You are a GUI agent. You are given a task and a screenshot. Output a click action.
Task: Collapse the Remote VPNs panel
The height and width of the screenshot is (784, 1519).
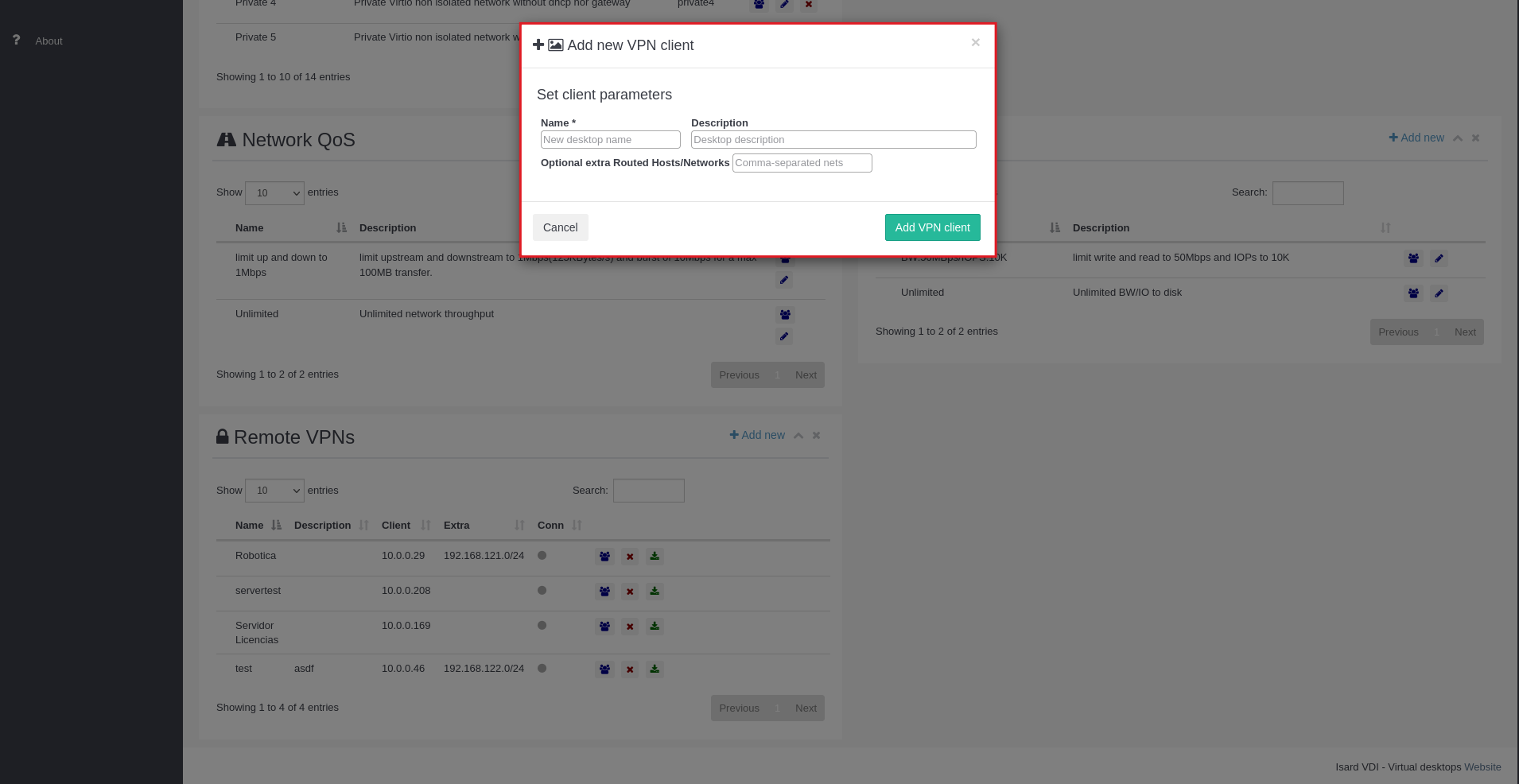(798, 436)
